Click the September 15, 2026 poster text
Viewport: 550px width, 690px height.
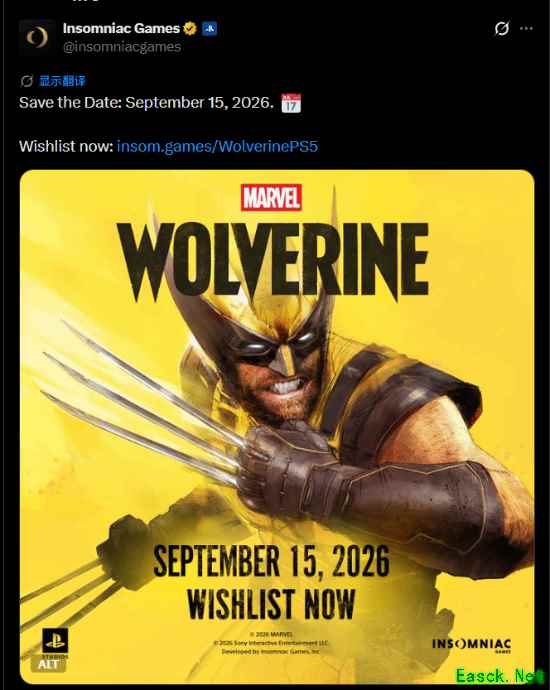click(271, 561)
